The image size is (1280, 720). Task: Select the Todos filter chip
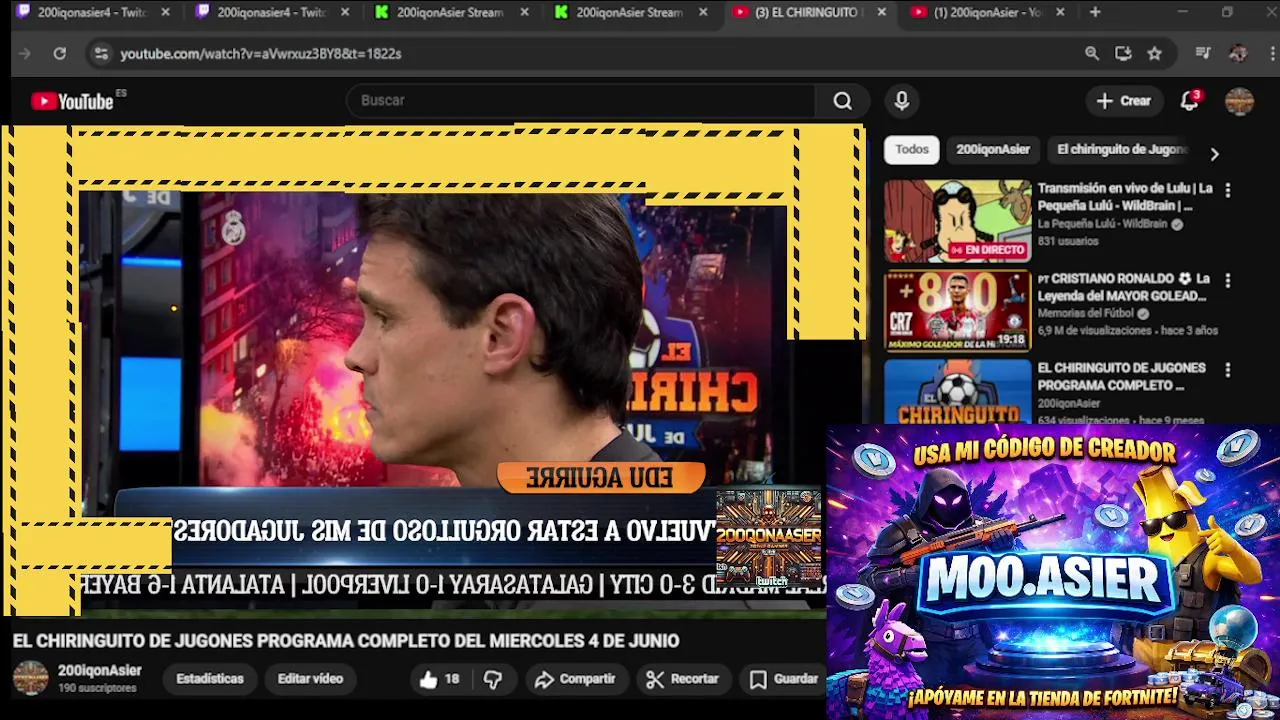911,149
